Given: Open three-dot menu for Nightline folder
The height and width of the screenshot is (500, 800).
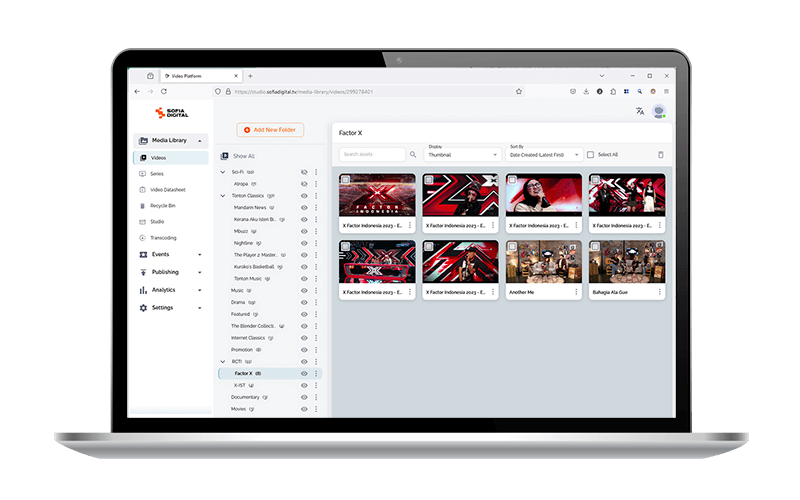Looking at the screenshot, I should point(316,243).
